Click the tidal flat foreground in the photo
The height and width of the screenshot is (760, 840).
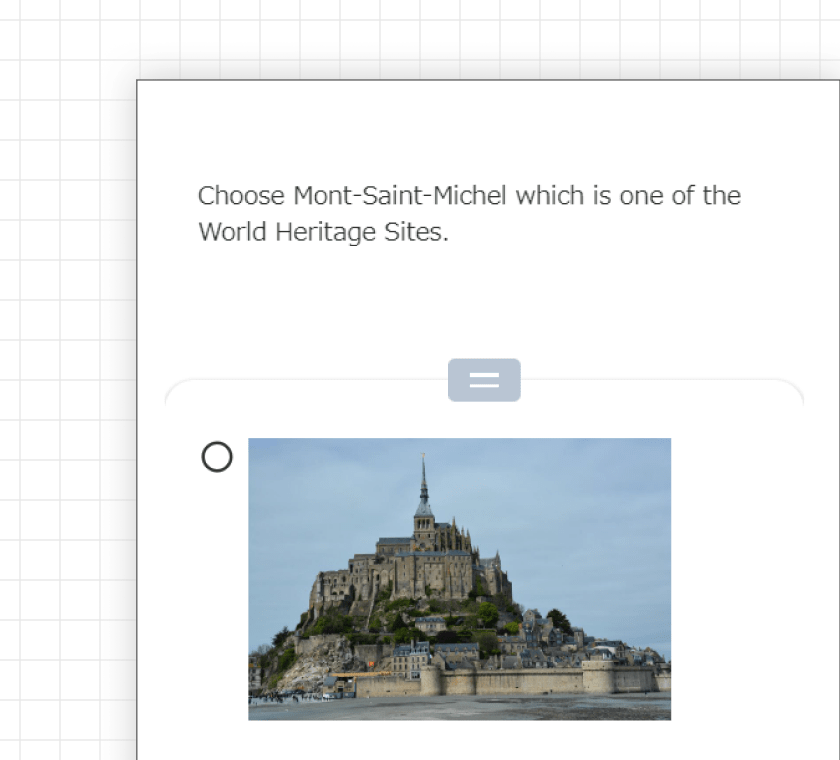(x=460, y=709)
